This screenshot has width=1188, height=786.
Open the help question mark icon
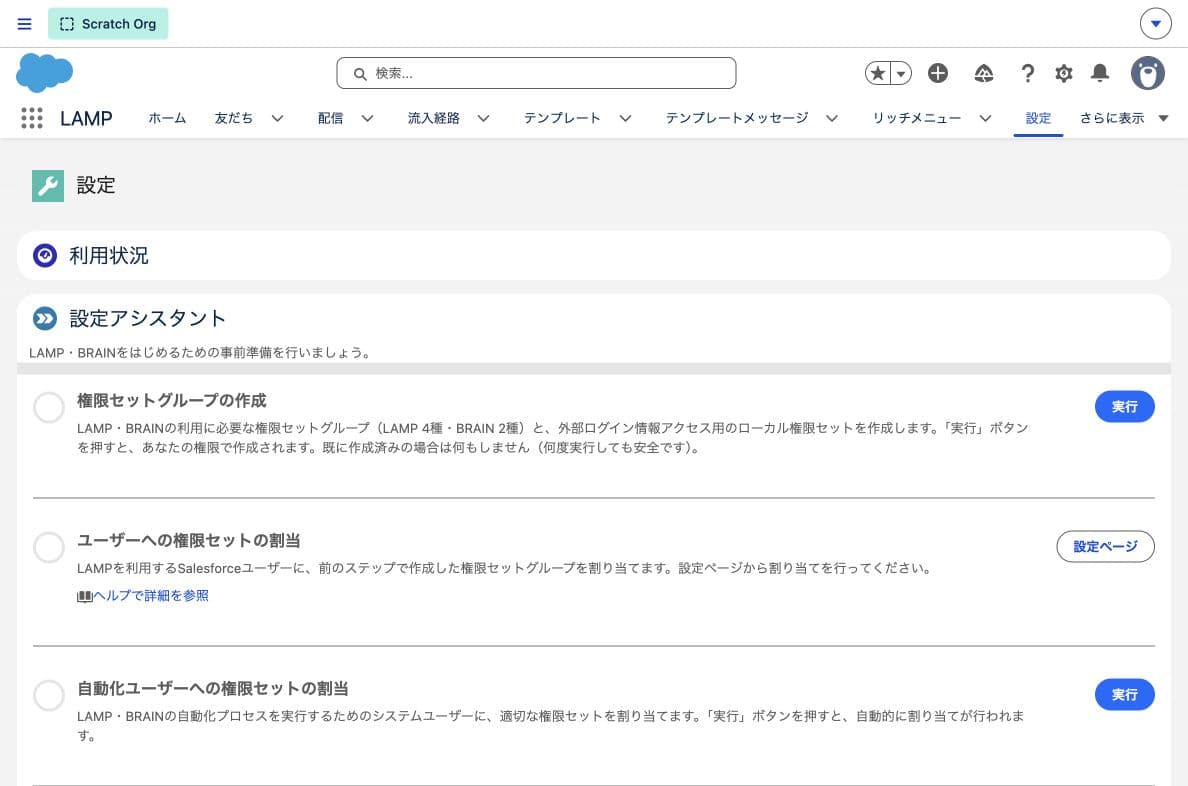pyautogui.click(x=1027, y=73)
